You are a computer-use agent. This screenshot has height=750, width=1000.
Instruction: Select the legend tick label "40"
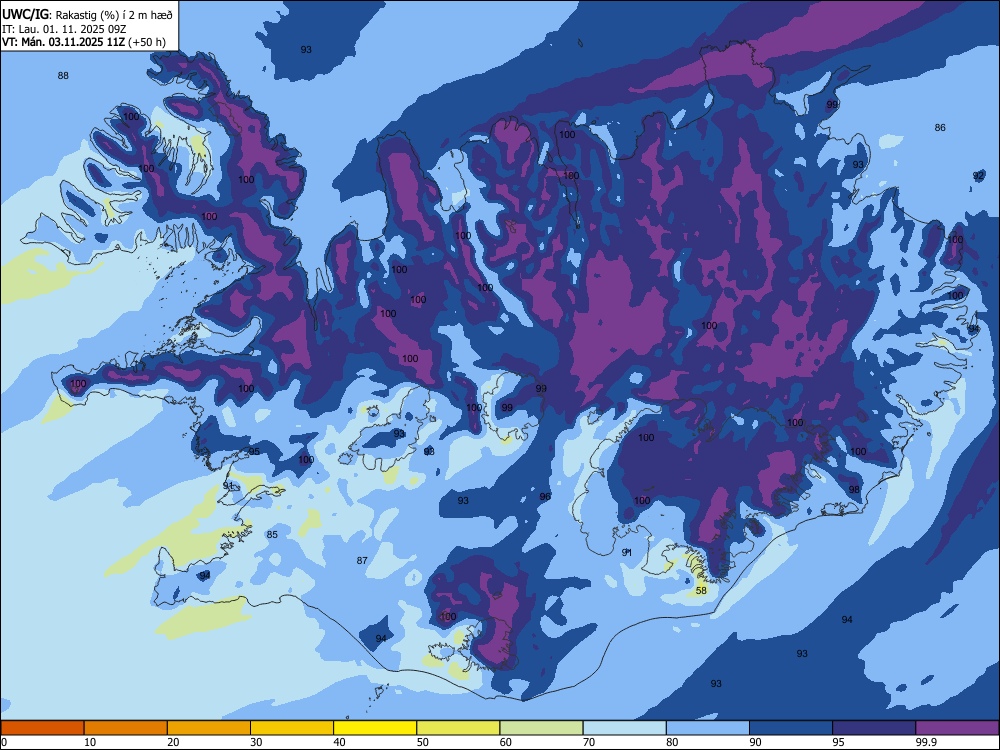pyautogui.click(x=339, y=742)
